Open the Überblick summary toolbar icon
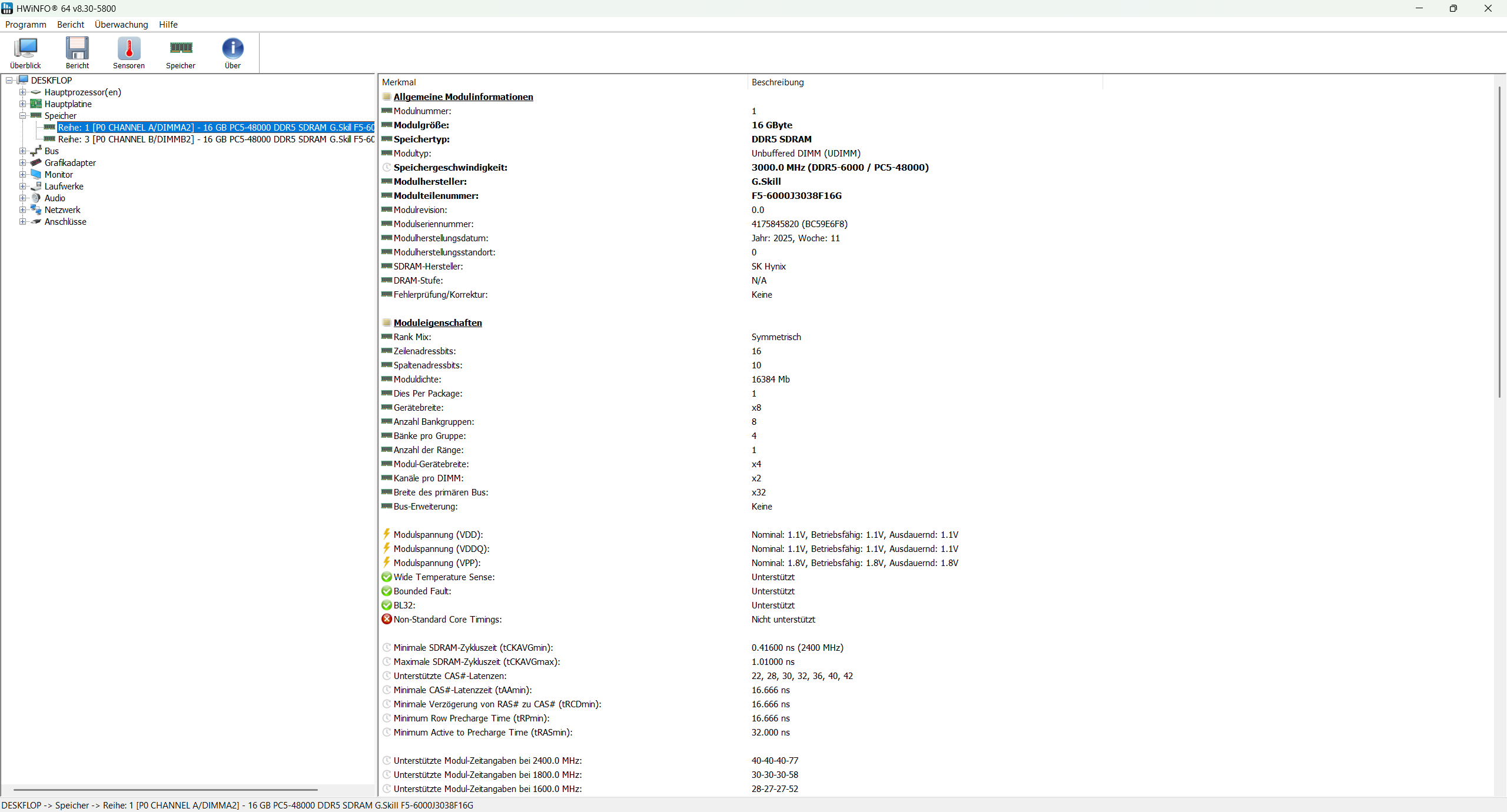Image resolution: width=1507 pixels, height=812 pixels. tap(25, 49)
